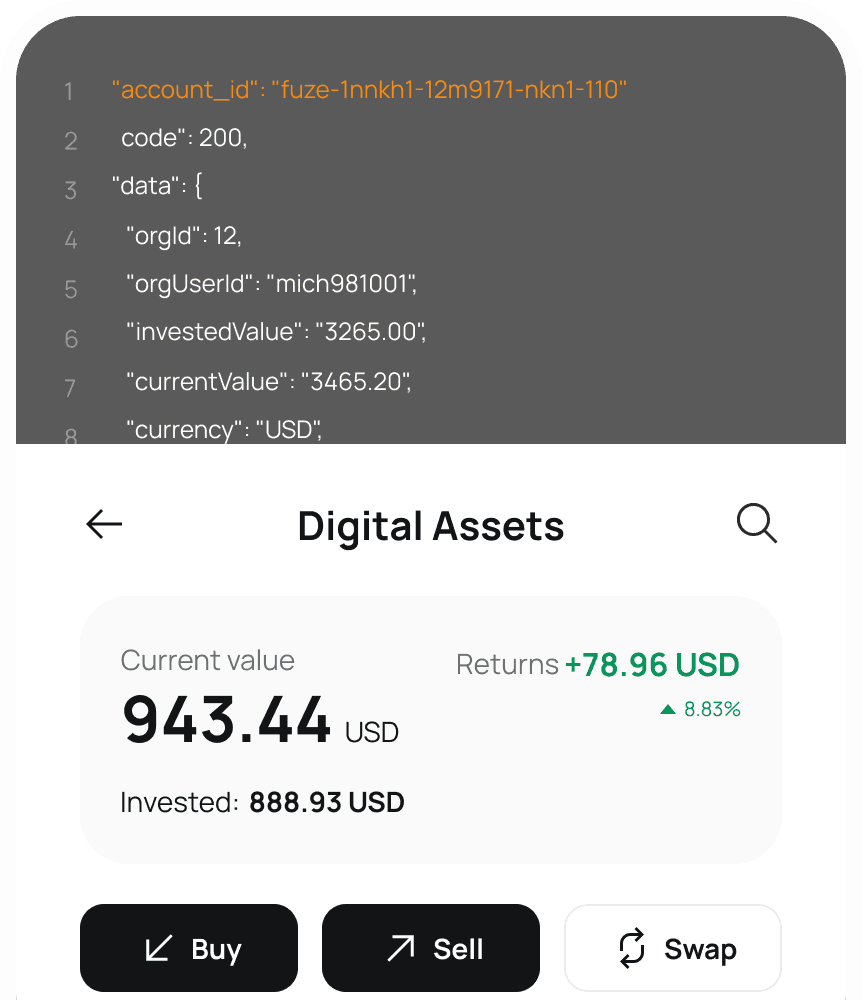Click the green upward triangle indicator
Screen dimensions: 862x1000
tap(667, 709)
